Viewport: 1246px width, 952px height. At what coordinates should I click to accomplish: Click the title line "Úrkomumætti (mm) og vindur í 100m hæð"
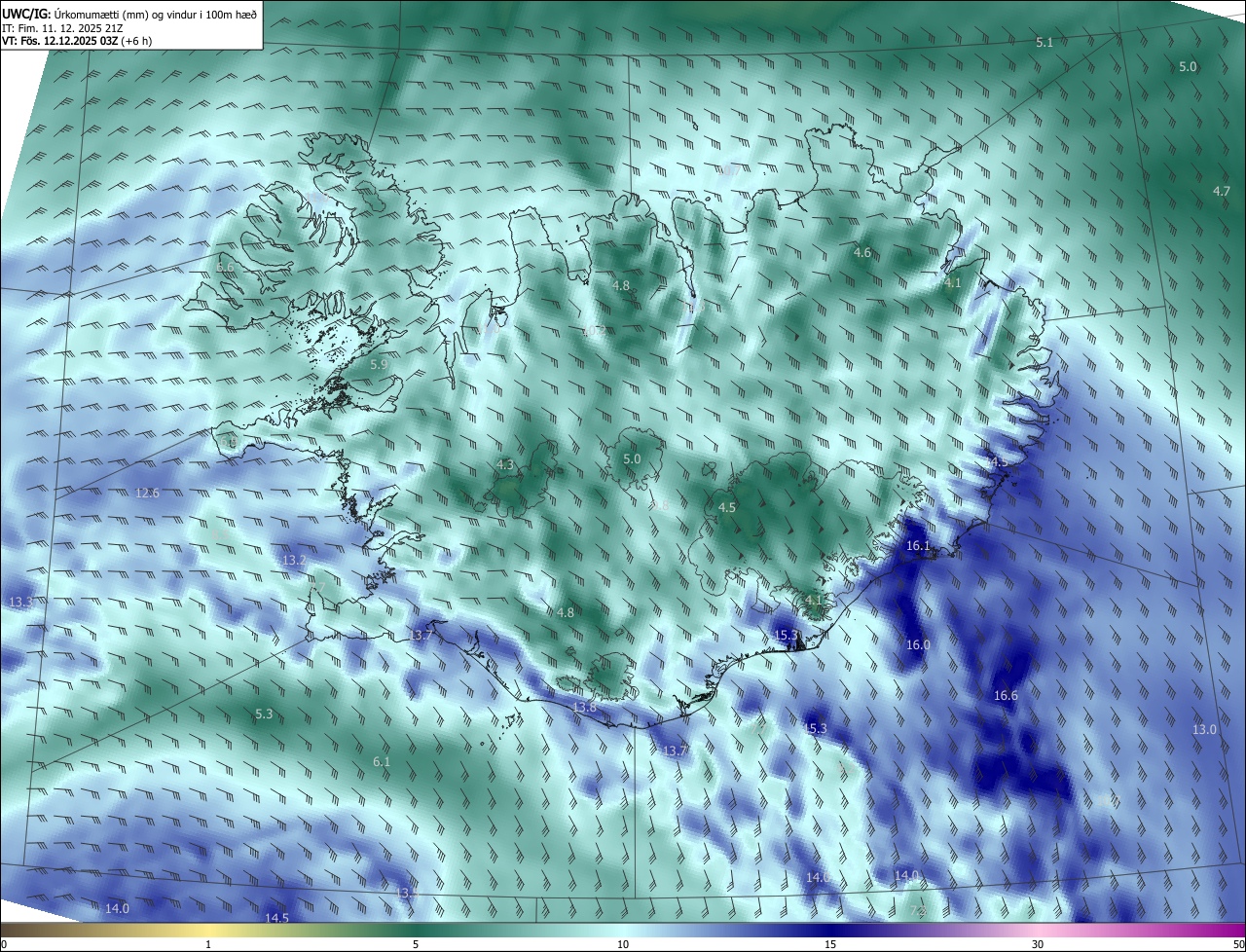[x=156, y=14]
